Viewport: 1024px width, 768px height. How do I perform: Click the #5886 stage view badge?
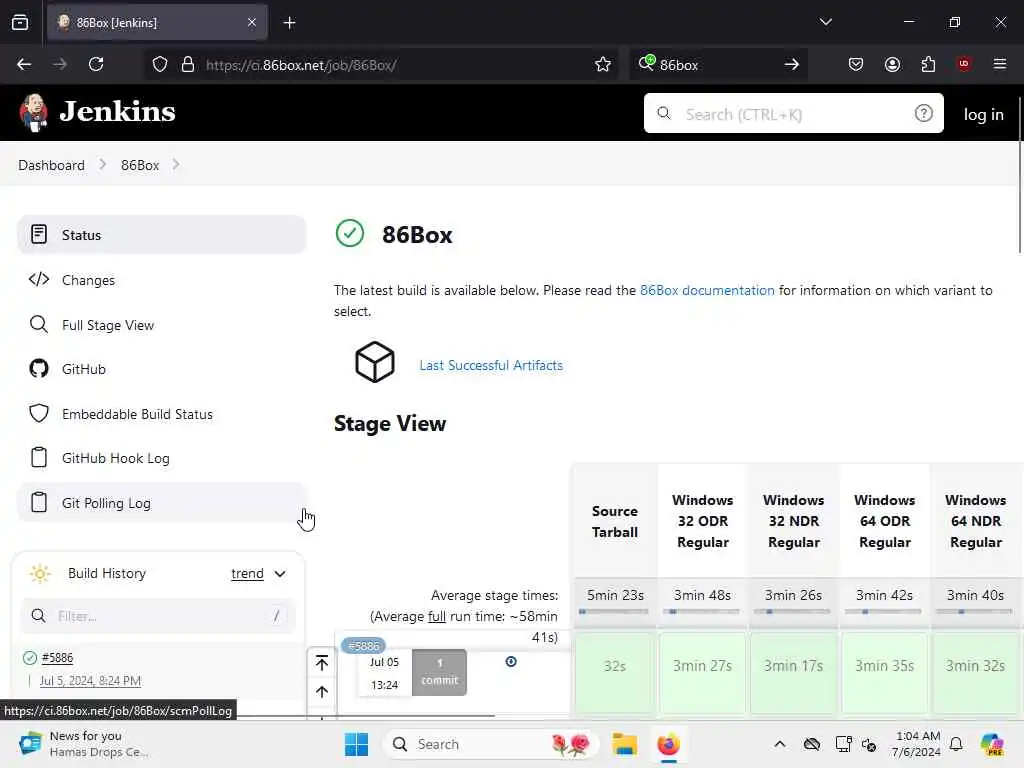tap(364, 646)
